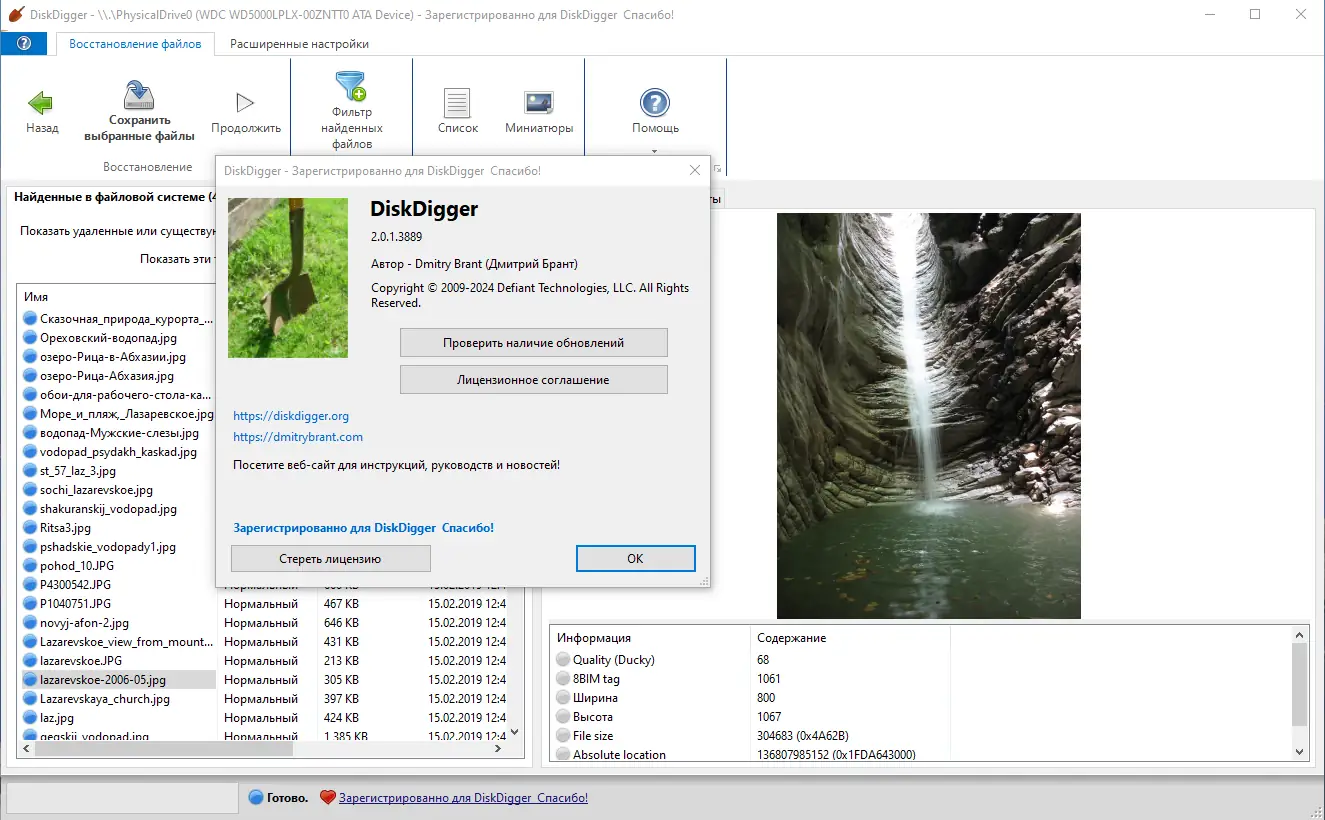Click the blue Готово status icon
Screen dimensions: 1325x820
(x=256, y=798)
